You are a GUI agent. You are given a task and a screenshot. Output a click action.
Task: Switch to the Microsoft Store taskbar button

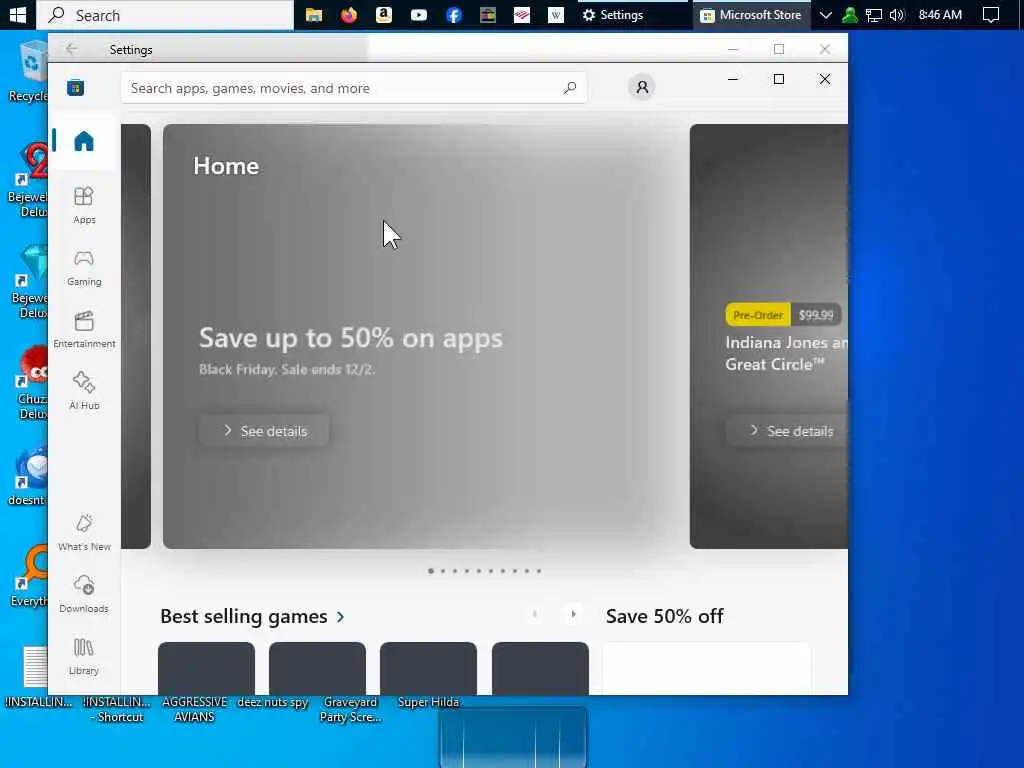751,14
